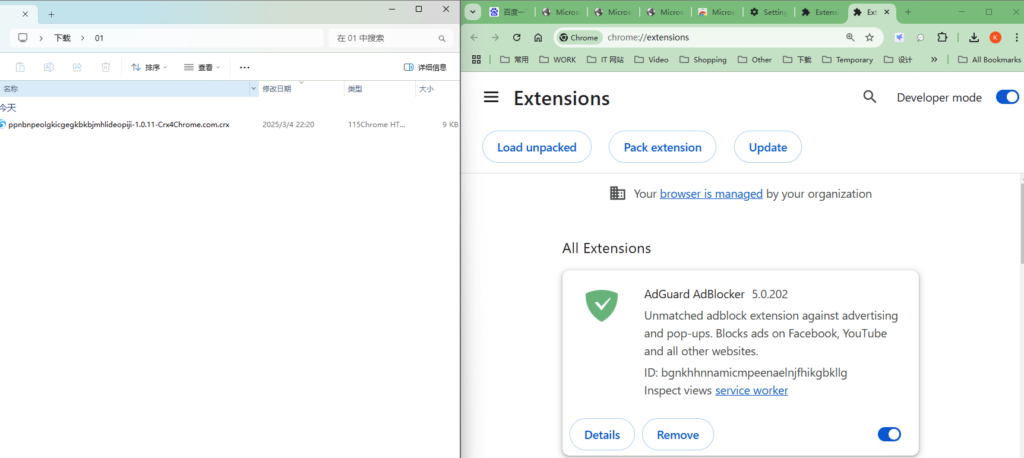Click the AdGuard green shield icon
This screenshot has height=458, width=1024.
pos(601,304)
